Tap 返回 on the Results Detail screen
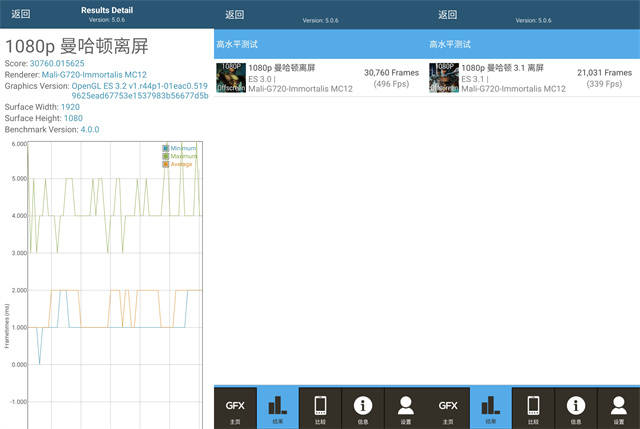640x429 pixels. click(x=20, y=14)
